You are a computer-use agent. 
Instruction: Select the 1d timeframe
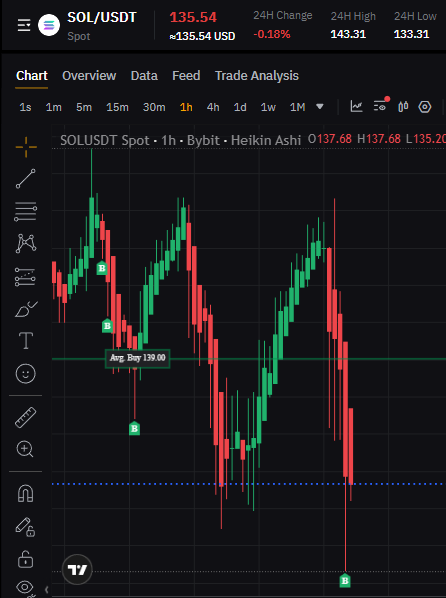click(240, 107)
